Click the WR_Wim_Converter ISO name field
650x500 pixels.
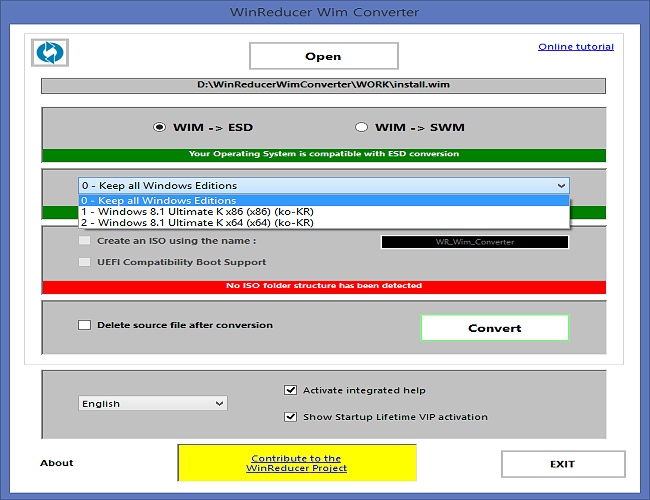[x=474, y=242]
